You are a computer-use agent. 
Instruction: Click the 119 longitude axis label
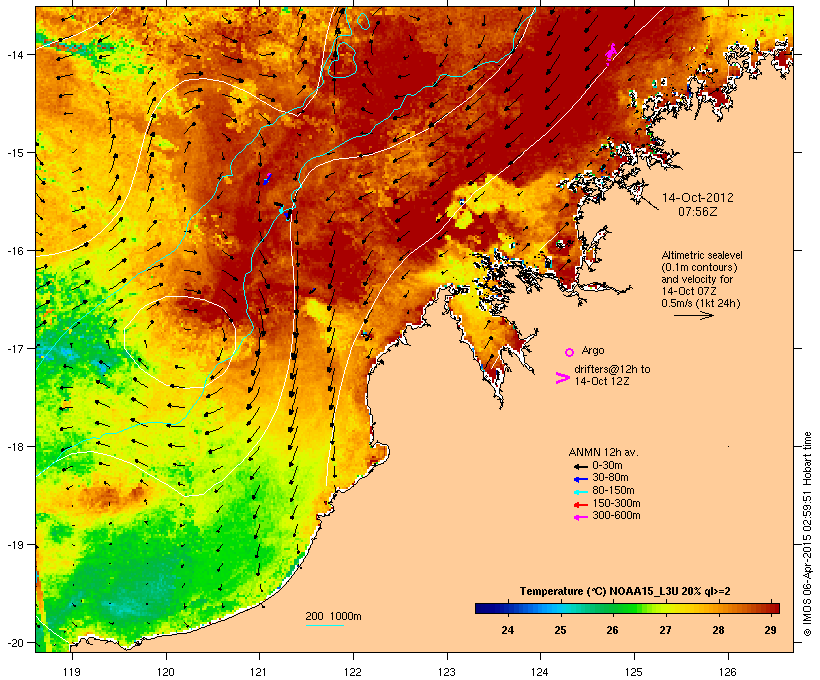click(72, 672)
